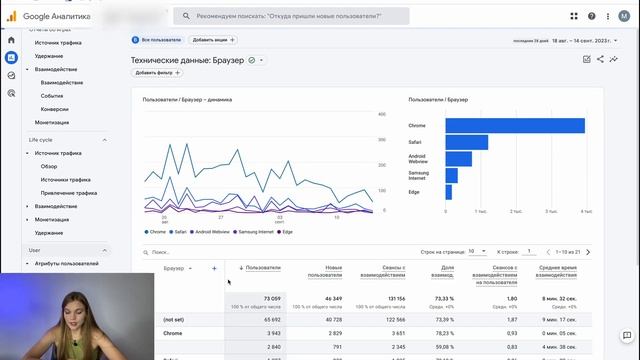The height and width of the screenshot is (360, 640).
Task: Open Источники трафика report
Action: [66, 180]
